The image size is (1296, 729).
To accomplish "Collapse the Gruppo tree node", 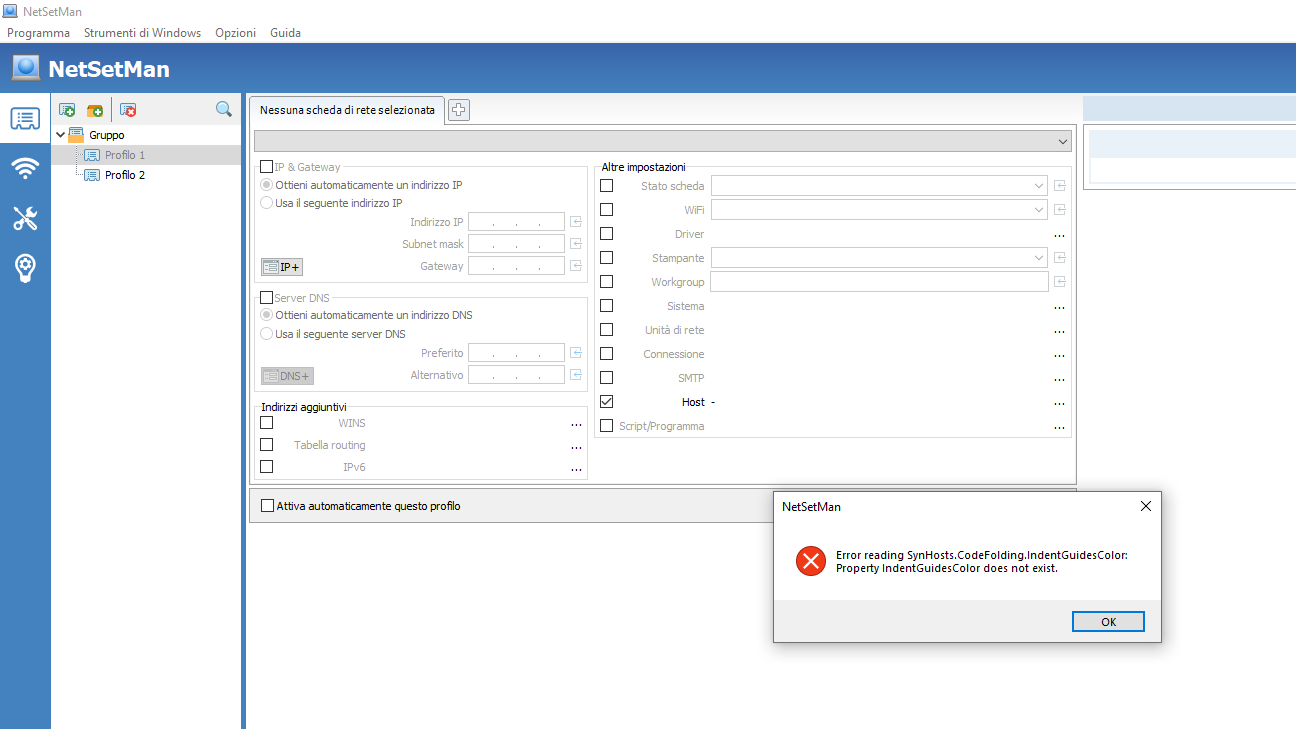I will 61,135.
